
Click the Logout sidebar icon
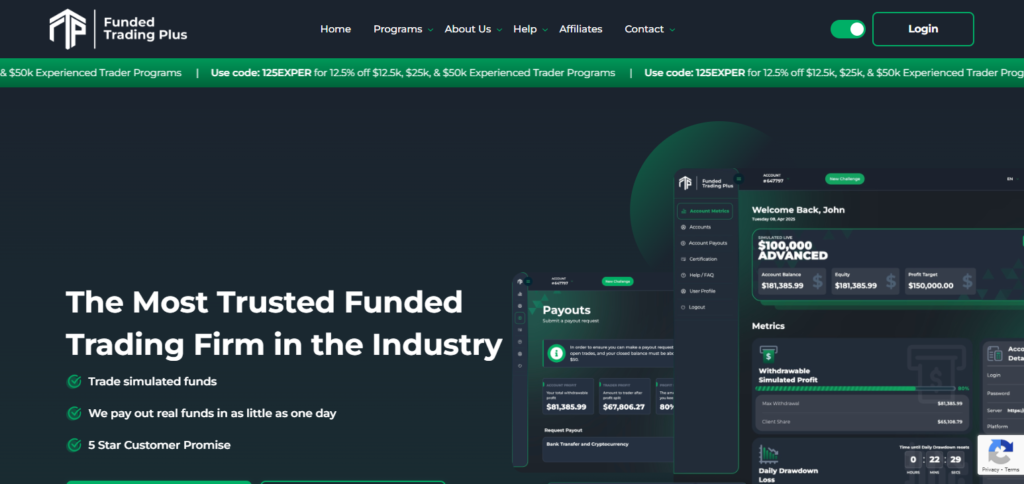click(683, 307)
